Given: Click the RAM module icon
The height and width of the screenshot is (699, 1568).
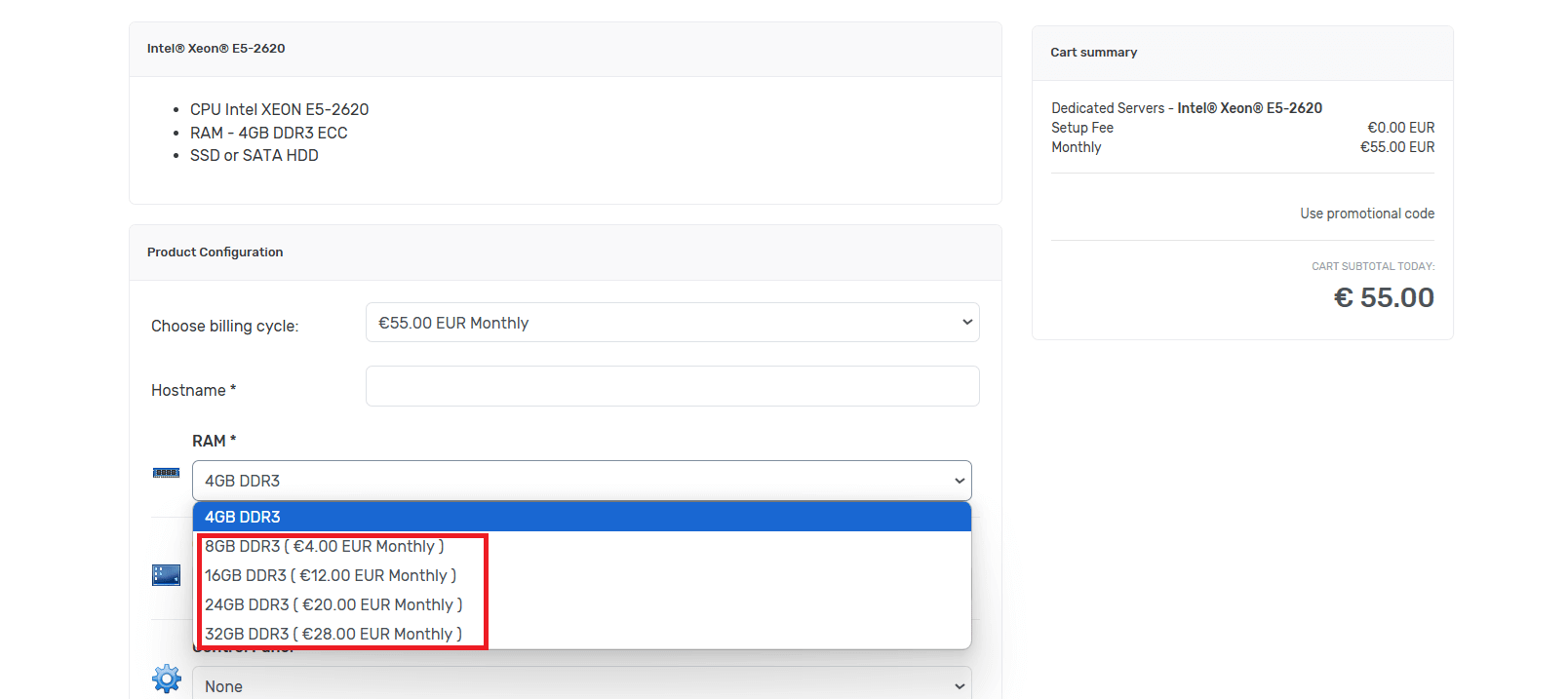Looking at the screenshot, I should click(166, 473).
